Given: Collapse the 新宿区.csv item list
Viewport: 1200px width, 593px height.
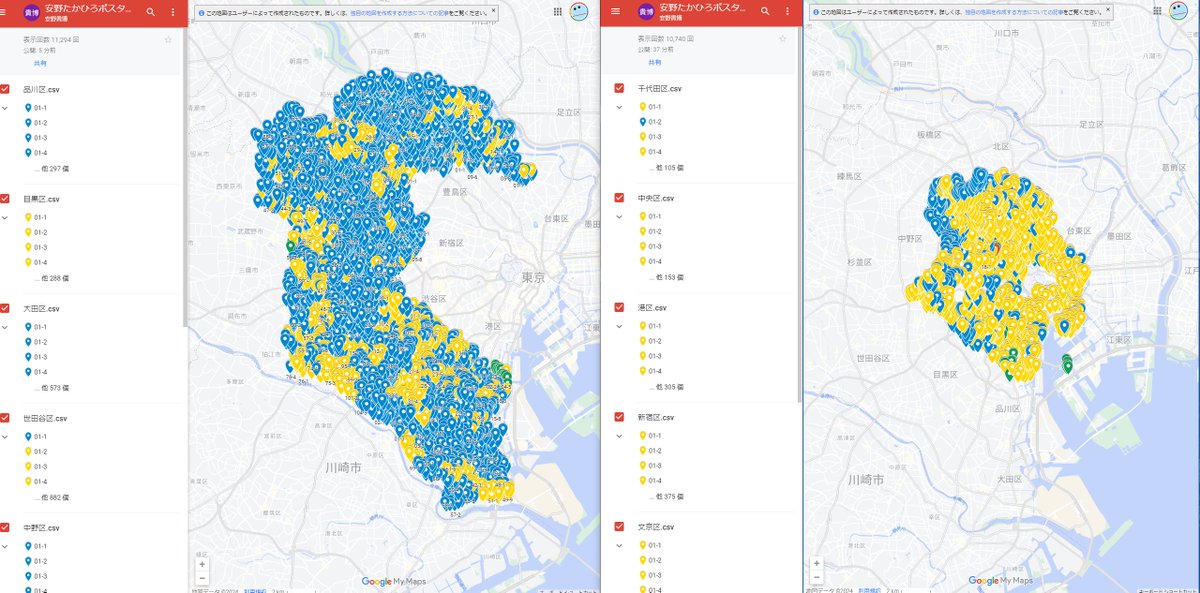Looking at the screenshot, I should [x=619, y=436].
